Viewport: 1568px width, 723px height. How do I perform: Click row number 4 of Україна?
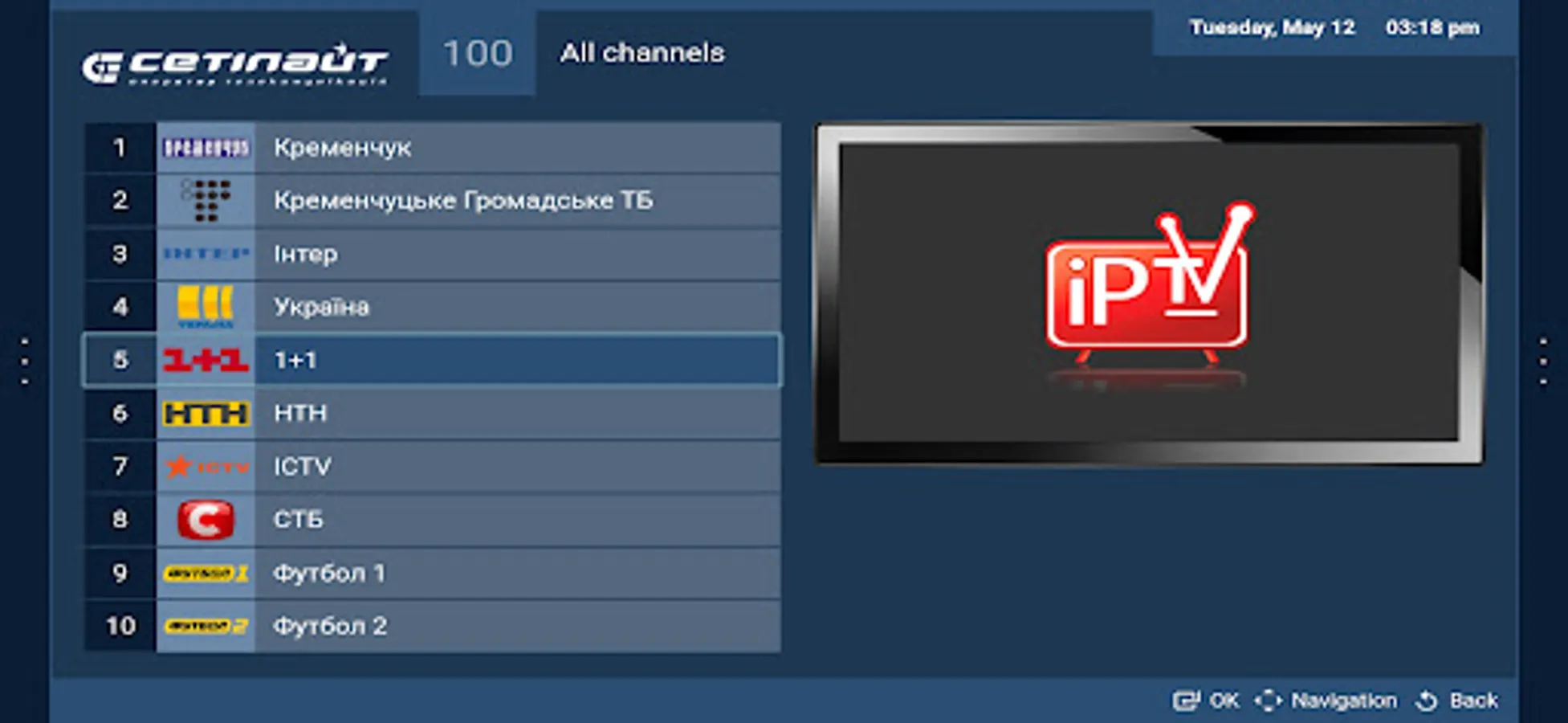pyautogui.click(x=120, y=307)
